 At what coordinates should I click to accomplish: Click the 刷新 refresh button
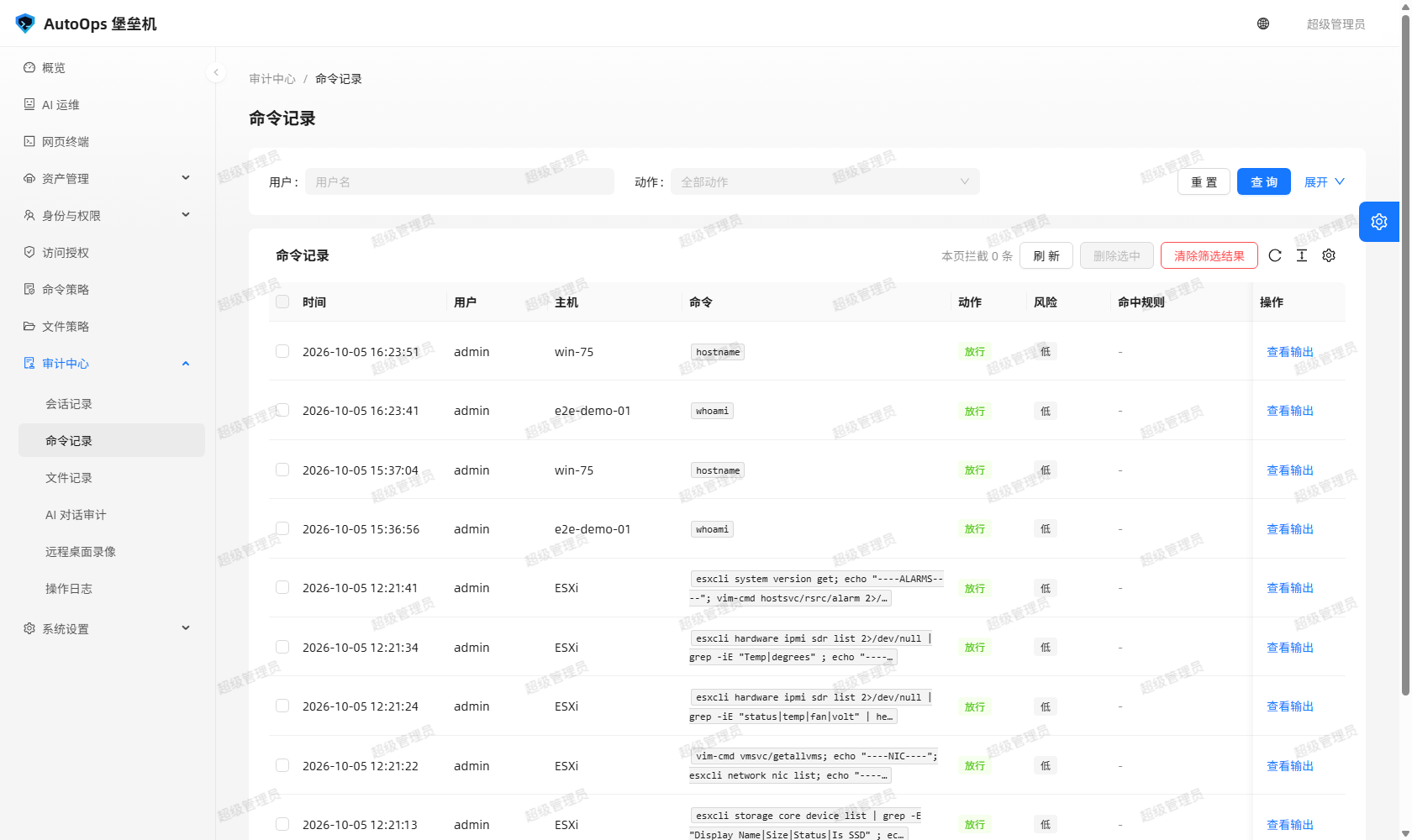pyautogui.click(x=1046, y=255)
